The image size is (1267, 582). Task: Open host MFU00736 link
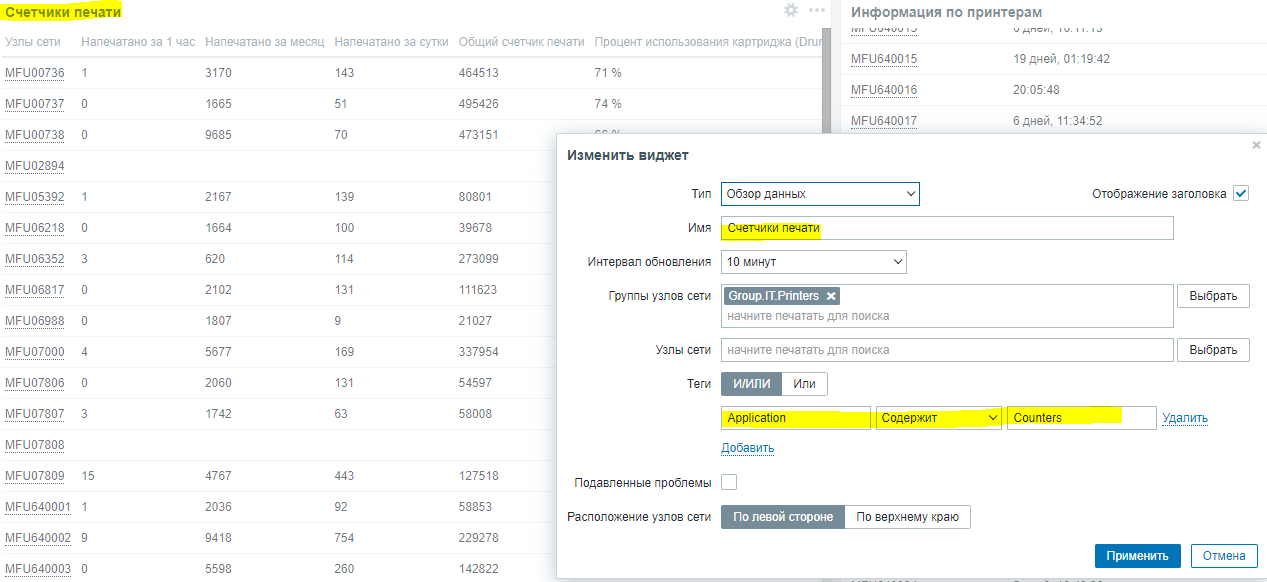pyautogui.click(x=35, y=73)
